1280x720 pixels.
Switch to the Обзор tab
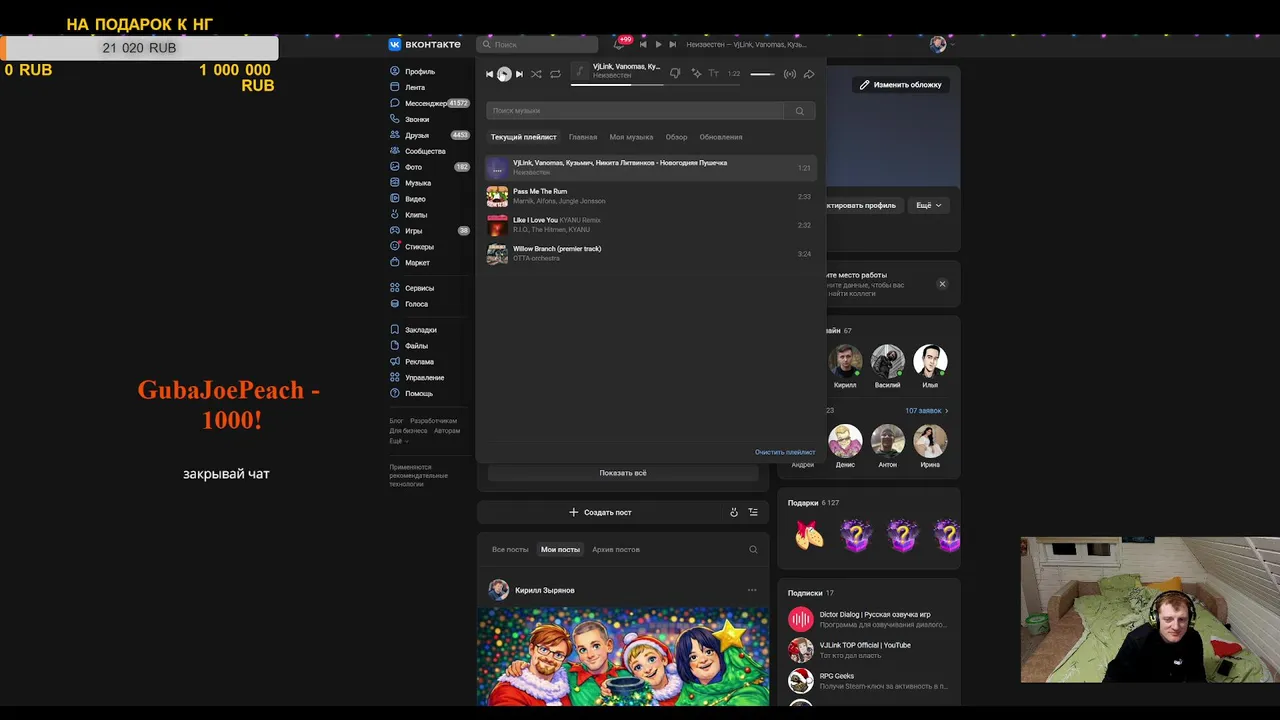677,137
